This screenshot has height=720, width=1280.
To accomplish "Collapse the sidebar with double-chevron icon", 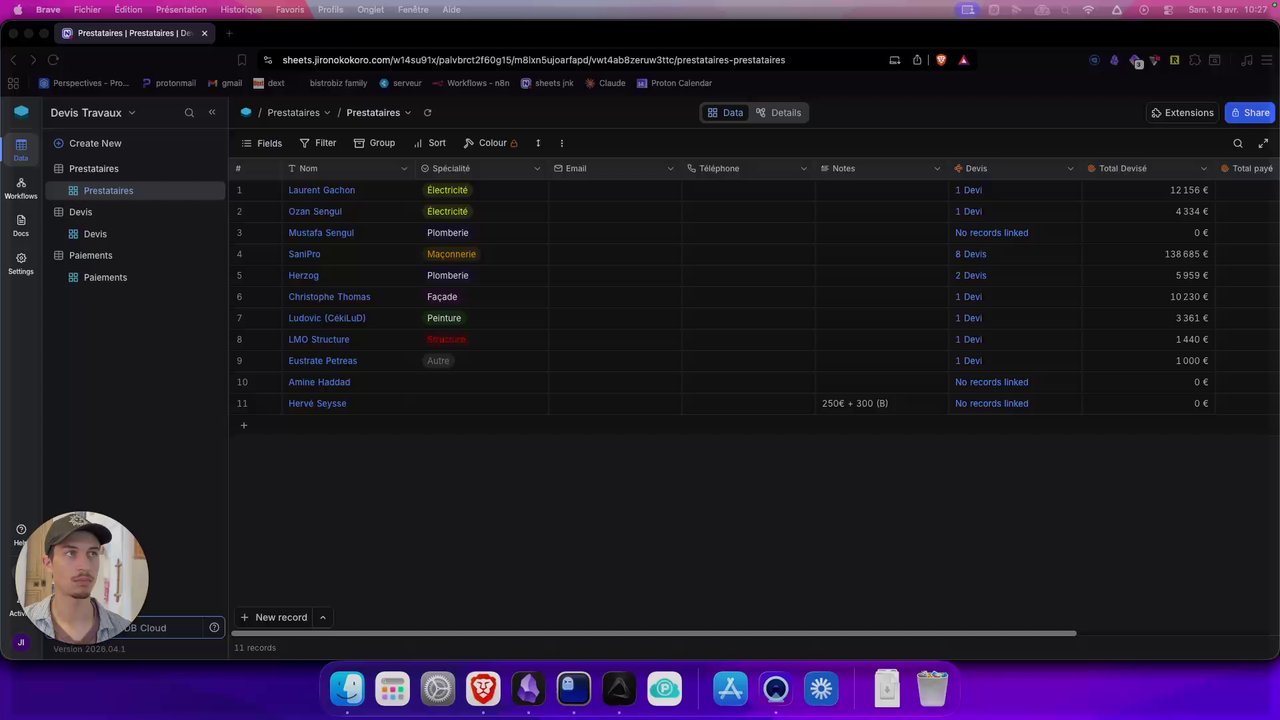I will pyautogui.click(x=212, y=113).
